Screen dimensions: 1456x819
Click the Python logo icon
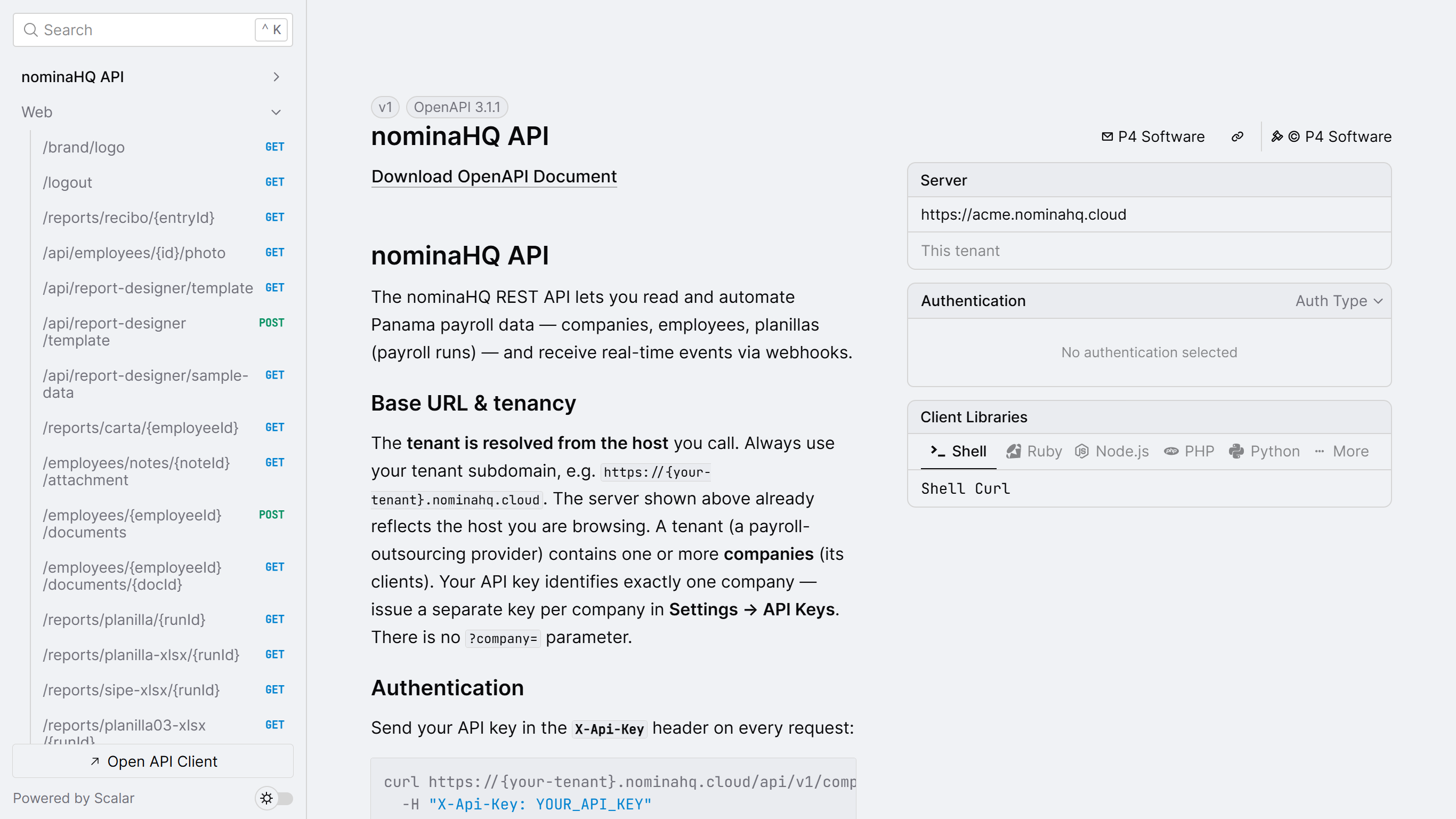(1236, 451)
